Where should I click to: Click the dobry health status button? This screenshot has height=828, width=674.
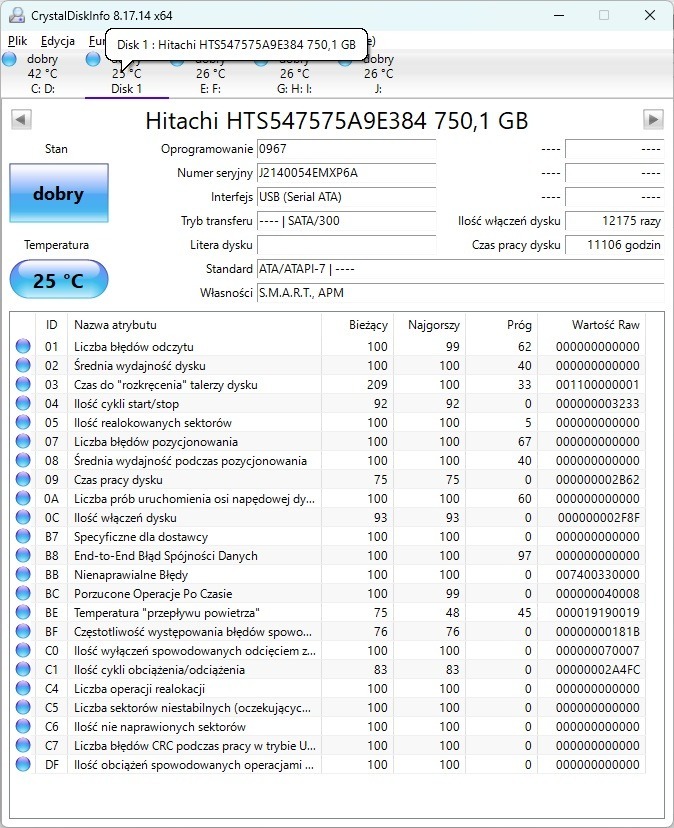tap(59, 193)
